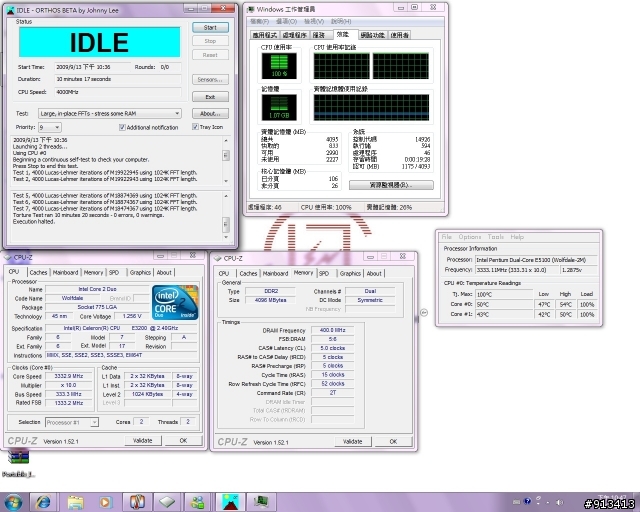Toggle the Tray Icon checkbox in Orthos
This screenshot has width=640, height=512.
(195, 127)
